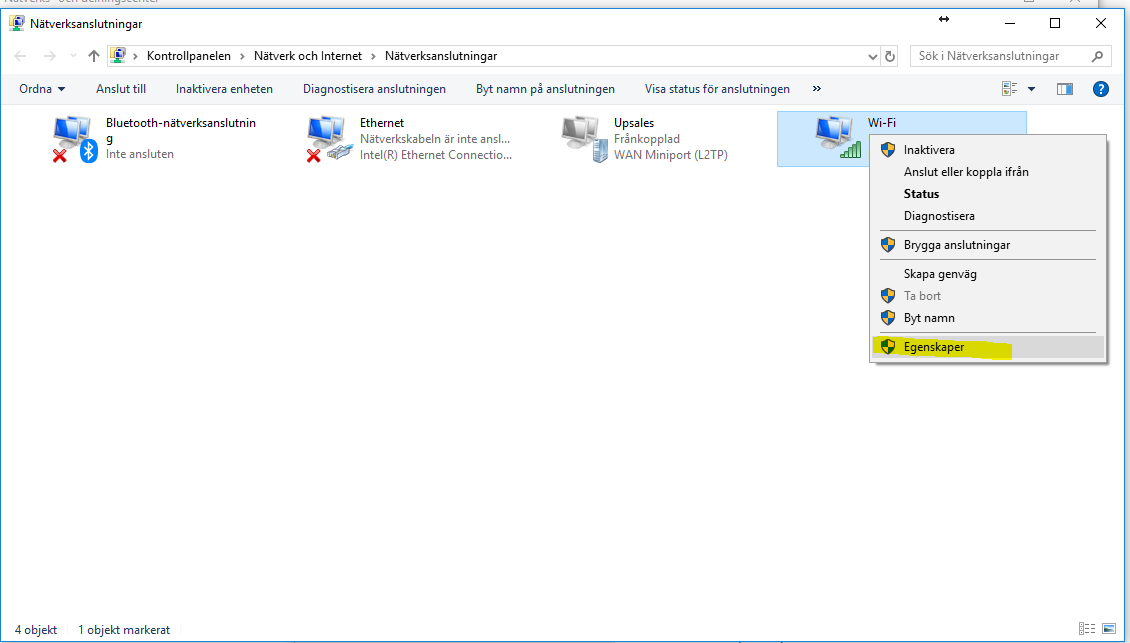The height and width of the screenshot is (643, 1130).
Task: Click Visa status för anslutningen
Action: [717, 89]
